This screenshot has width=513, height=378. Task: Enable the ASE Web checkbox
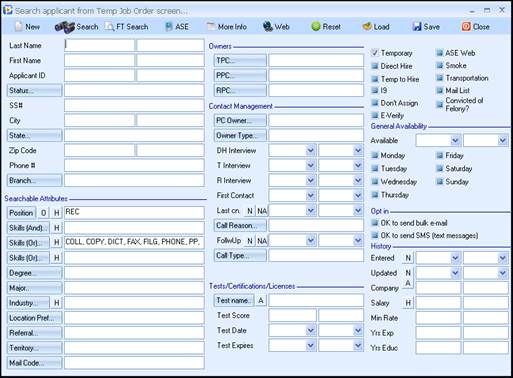pyautogui.click(x=440, y=53)
